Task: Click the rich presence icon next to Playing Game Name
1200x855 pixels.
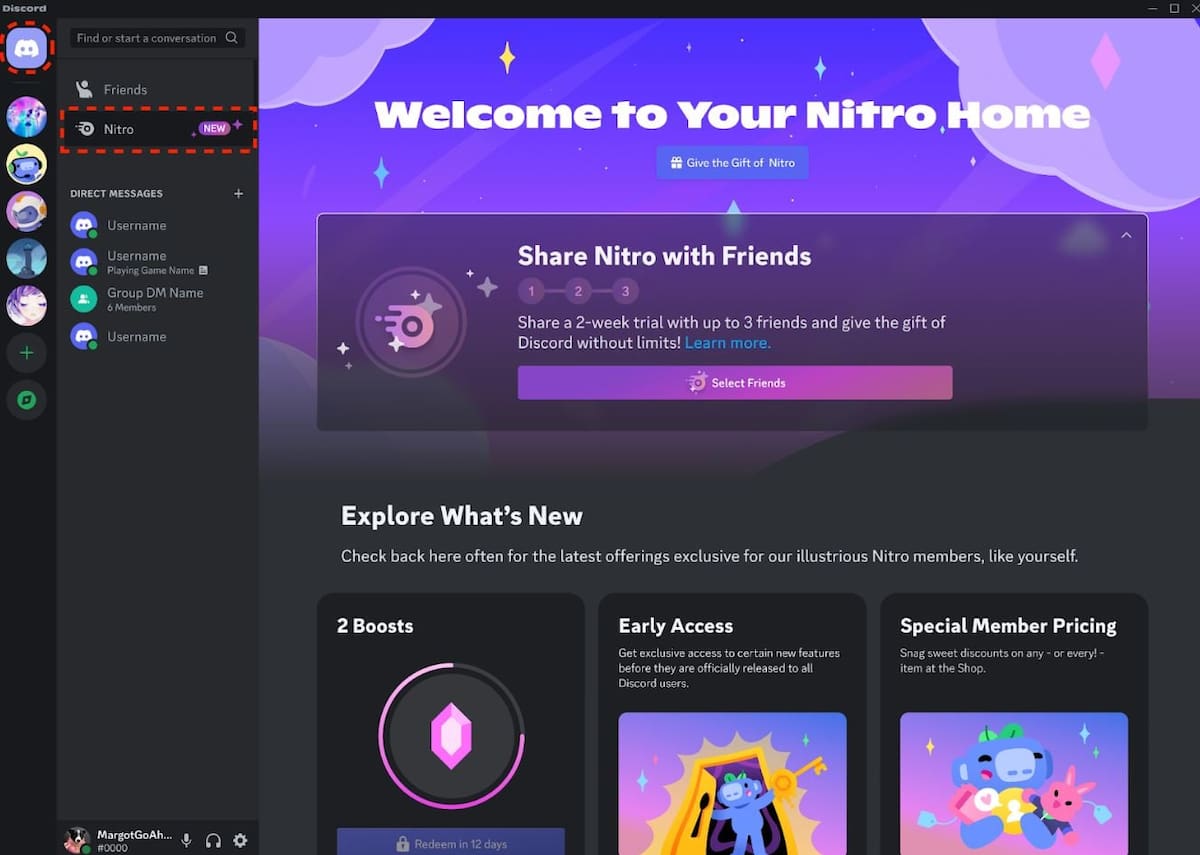Action: 203,270
